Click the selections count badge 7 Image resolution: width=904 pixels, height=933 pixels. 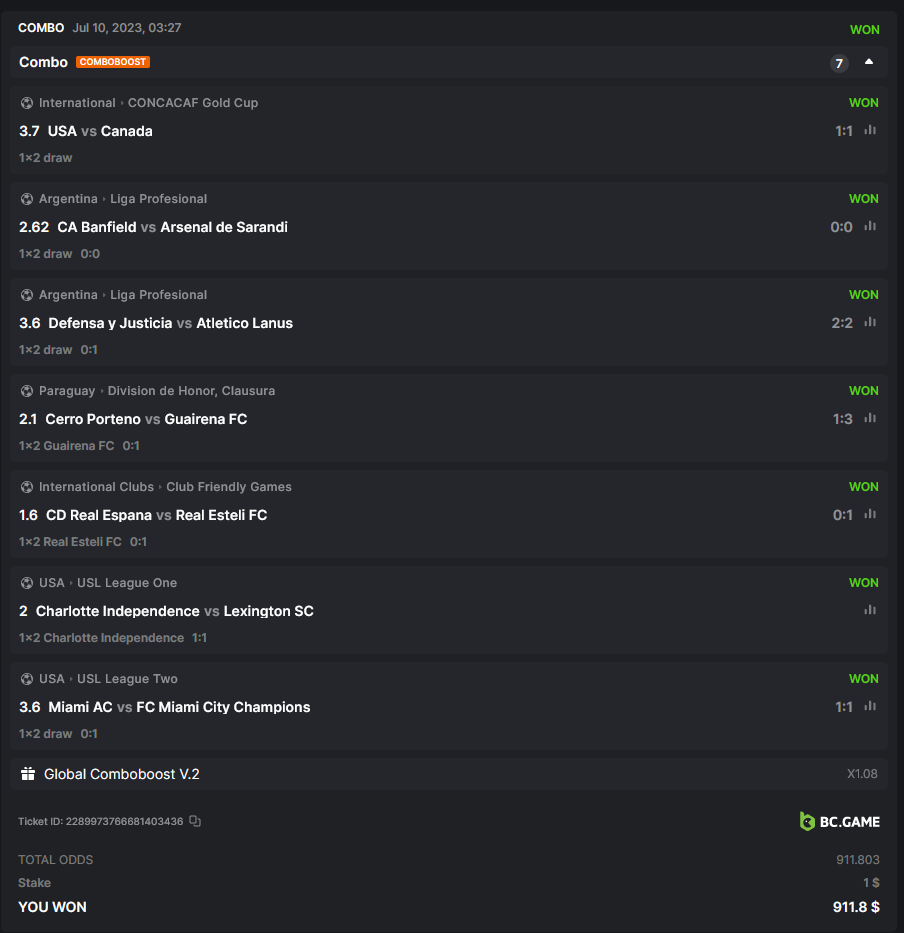click(839, 63)
